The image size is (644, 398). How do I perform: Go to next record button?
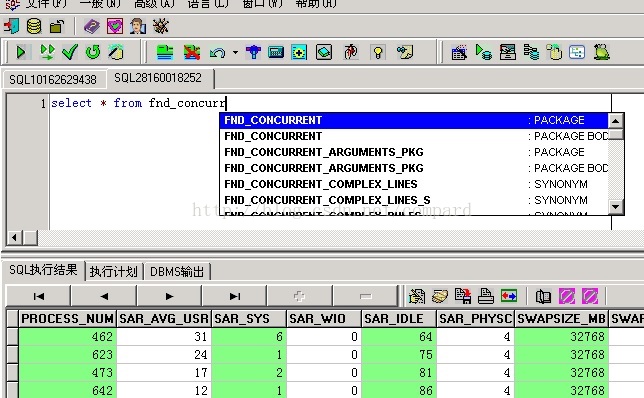(169, 296)
